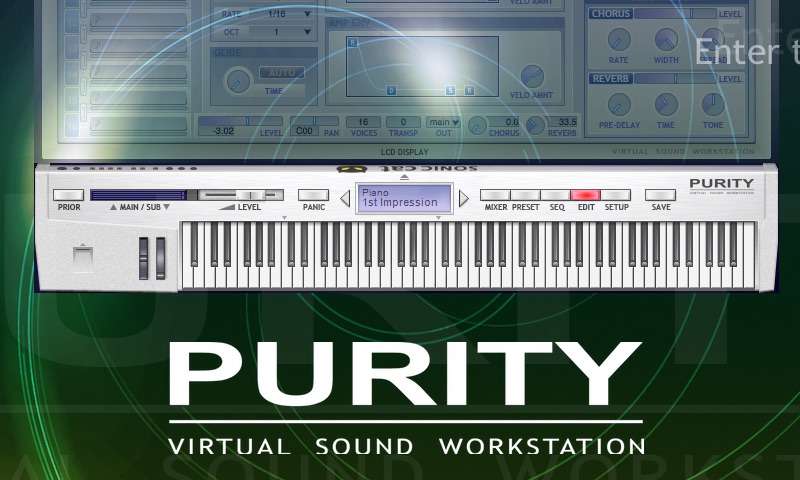Adjust the CHORUS LEVEL slider
Image resolution: width=800 pixels, height=480 pixels.
pos(675,14)
